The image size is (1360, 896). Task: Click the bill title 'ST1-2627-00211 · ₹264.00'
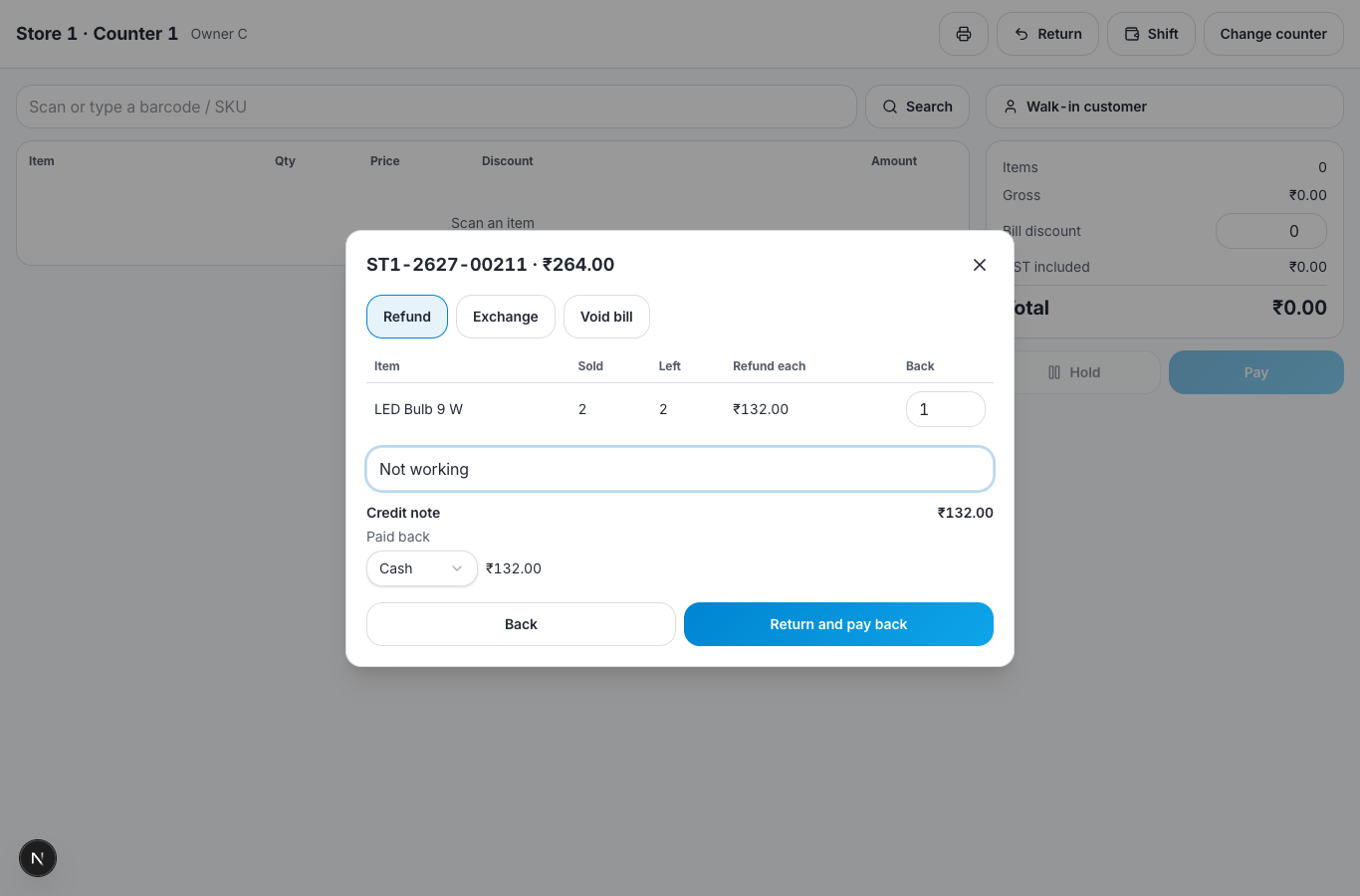[x=490, y=265]
